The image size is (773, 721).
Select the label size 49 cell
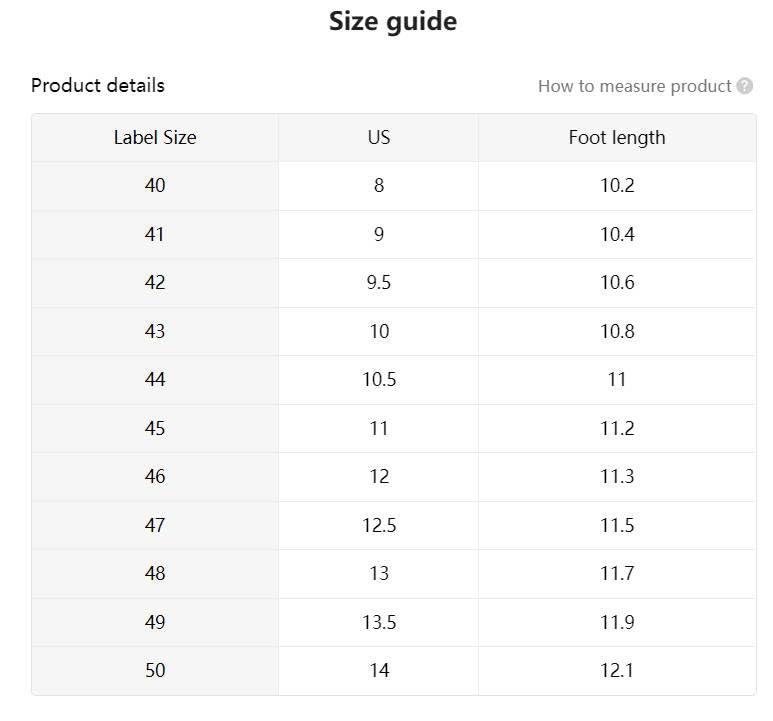(155, 623)
